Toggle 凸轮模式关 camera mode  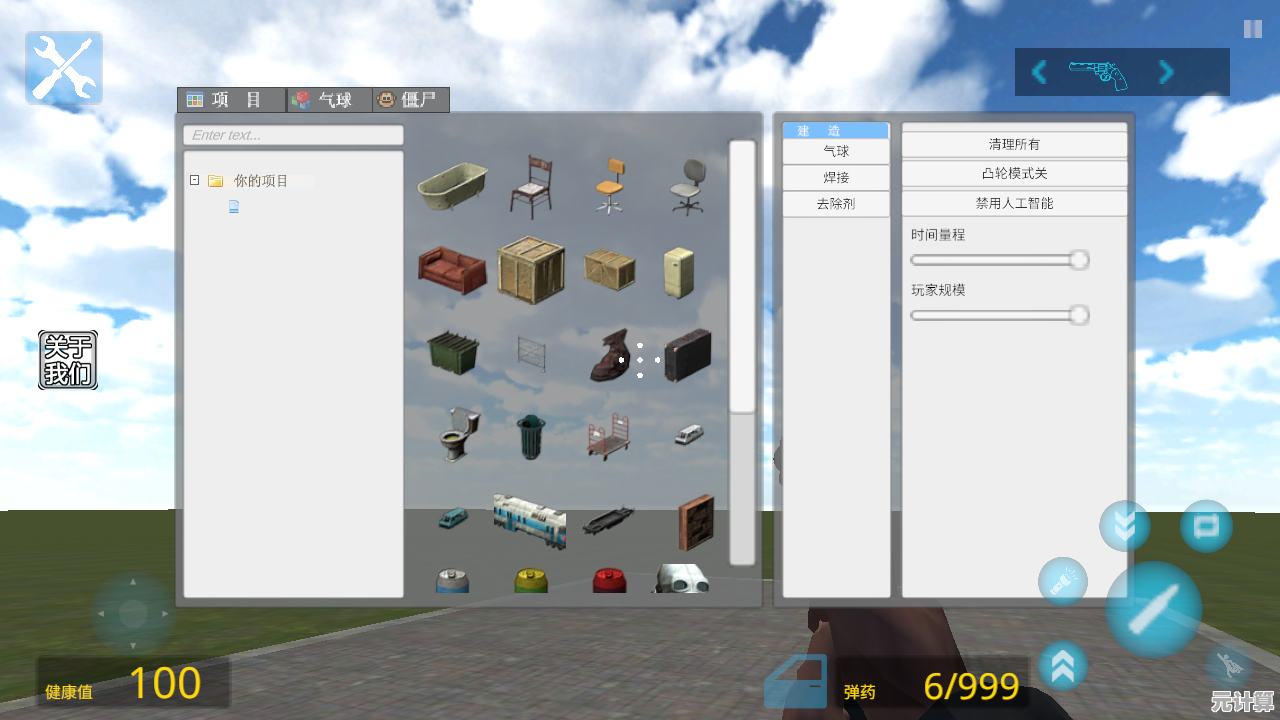click(1014, 174)
